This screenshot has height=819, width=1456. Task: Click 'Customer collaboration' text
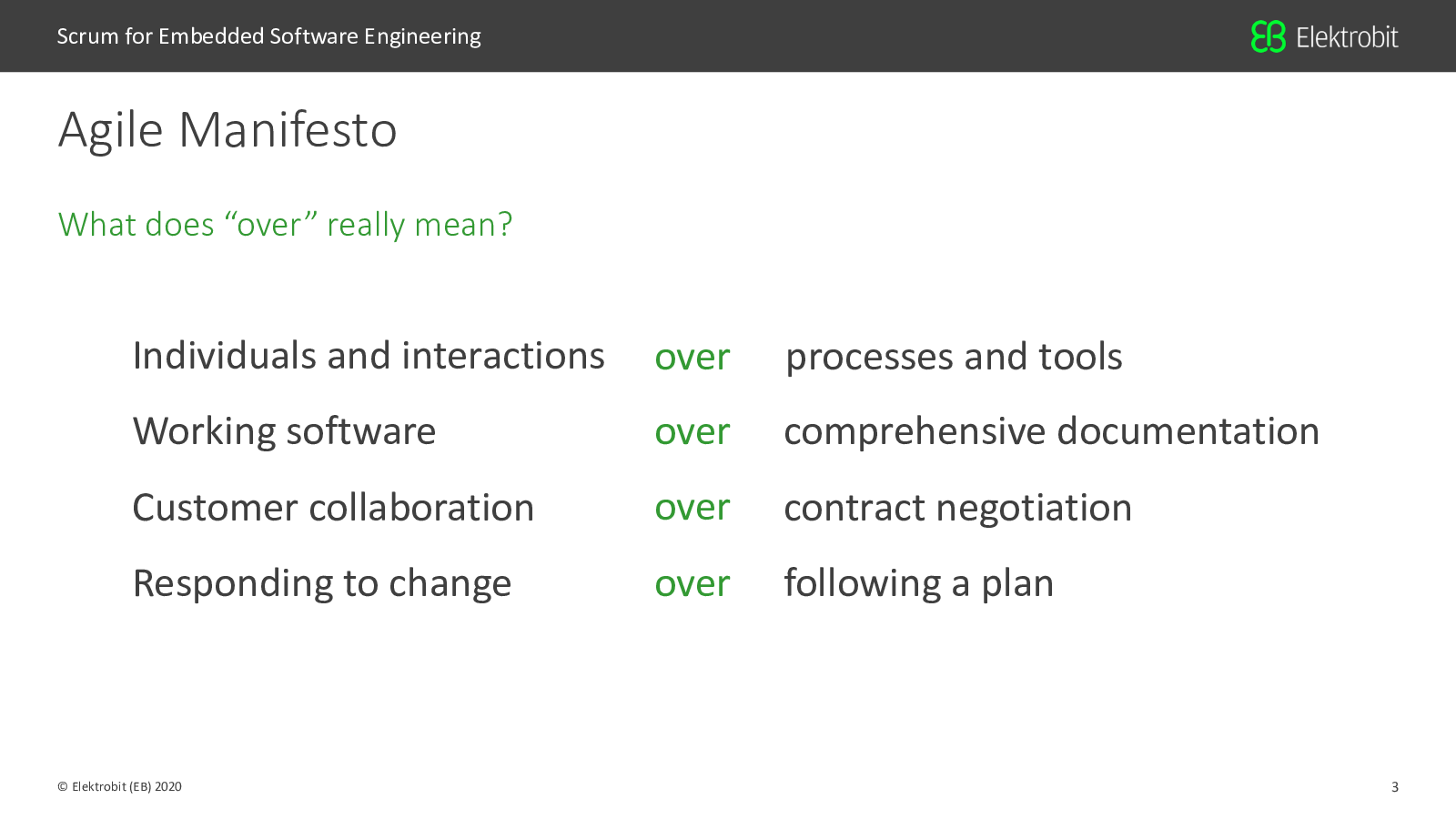(x=333, y=508)
